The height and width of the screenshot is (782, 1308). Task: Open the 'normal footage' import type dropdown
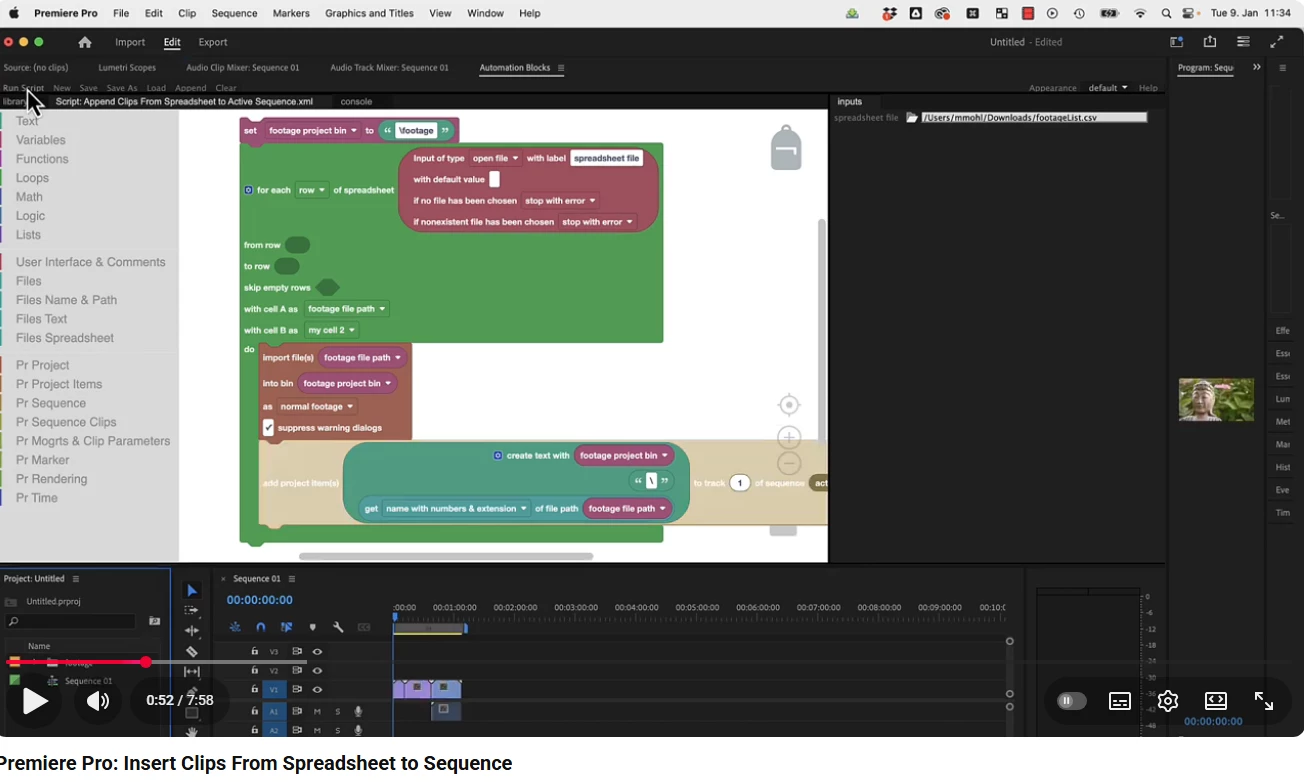pyautogui.click(x=316, y=407)
